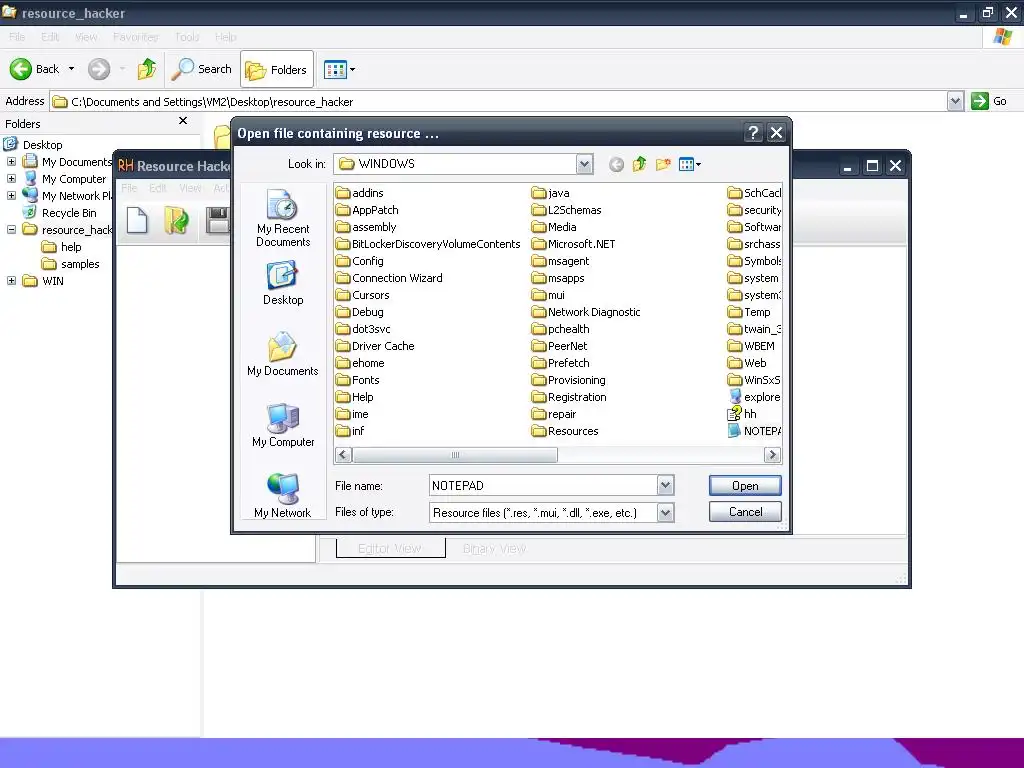
Task: Click Explorer address path field
Action: 498,101
